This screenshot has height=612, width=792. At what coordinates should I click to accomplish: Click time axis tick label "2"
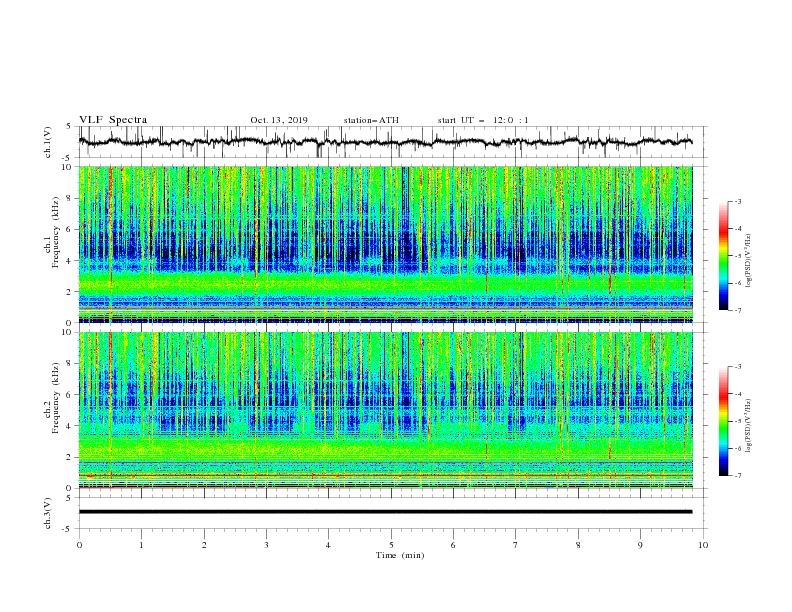point(204,545)
